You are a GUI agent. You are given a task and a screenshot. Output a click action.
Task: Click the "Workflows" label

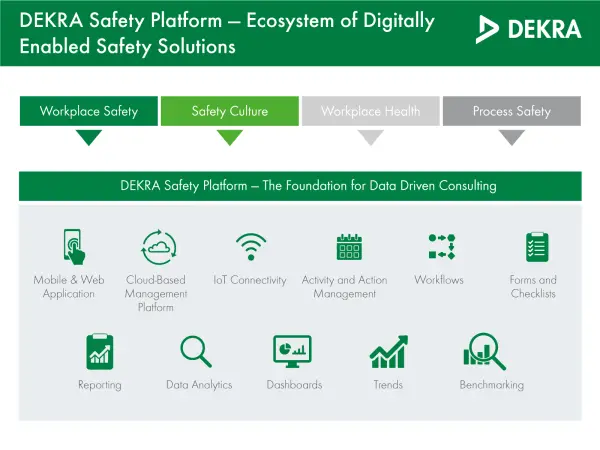click(439, 280)
